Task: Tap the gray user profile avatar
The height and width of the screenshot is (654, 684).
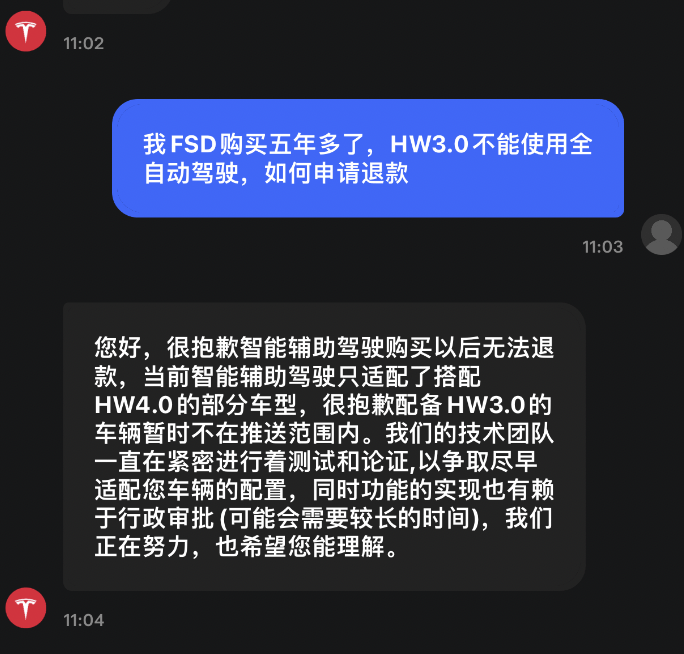Action: pos(661,234)
